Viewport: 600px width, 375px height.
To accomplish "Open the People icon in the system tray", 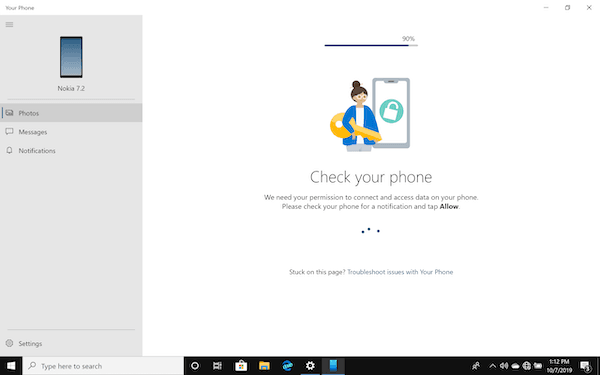I will coord(476,366).
